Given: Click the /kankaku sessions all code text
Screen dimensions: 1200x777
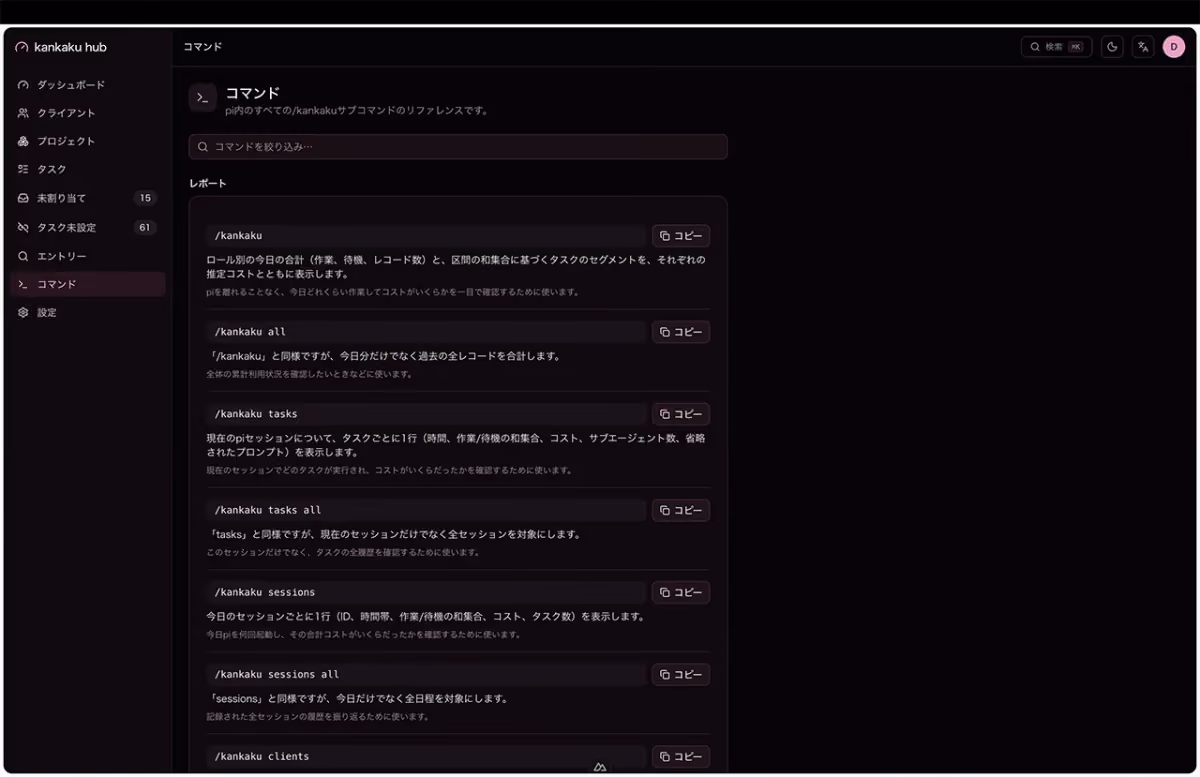Looking at the screenshot, I should pos(277,675).
